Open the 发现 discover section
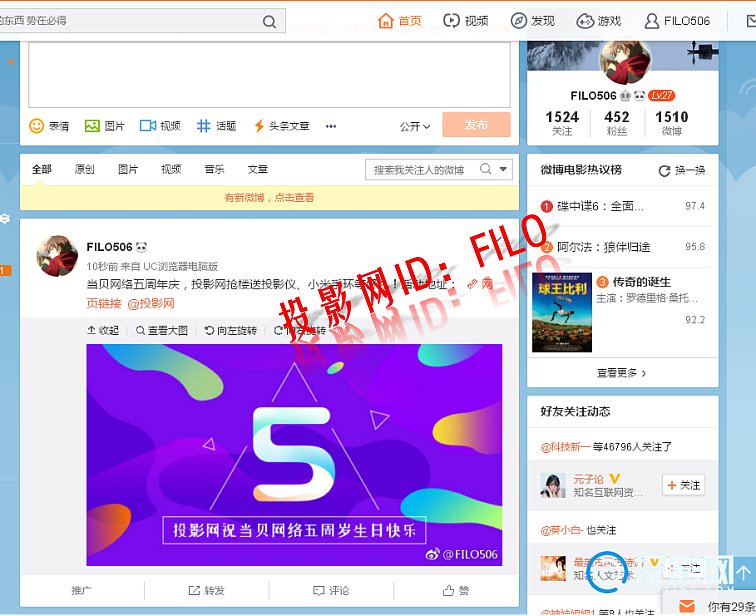 (532, 21)
